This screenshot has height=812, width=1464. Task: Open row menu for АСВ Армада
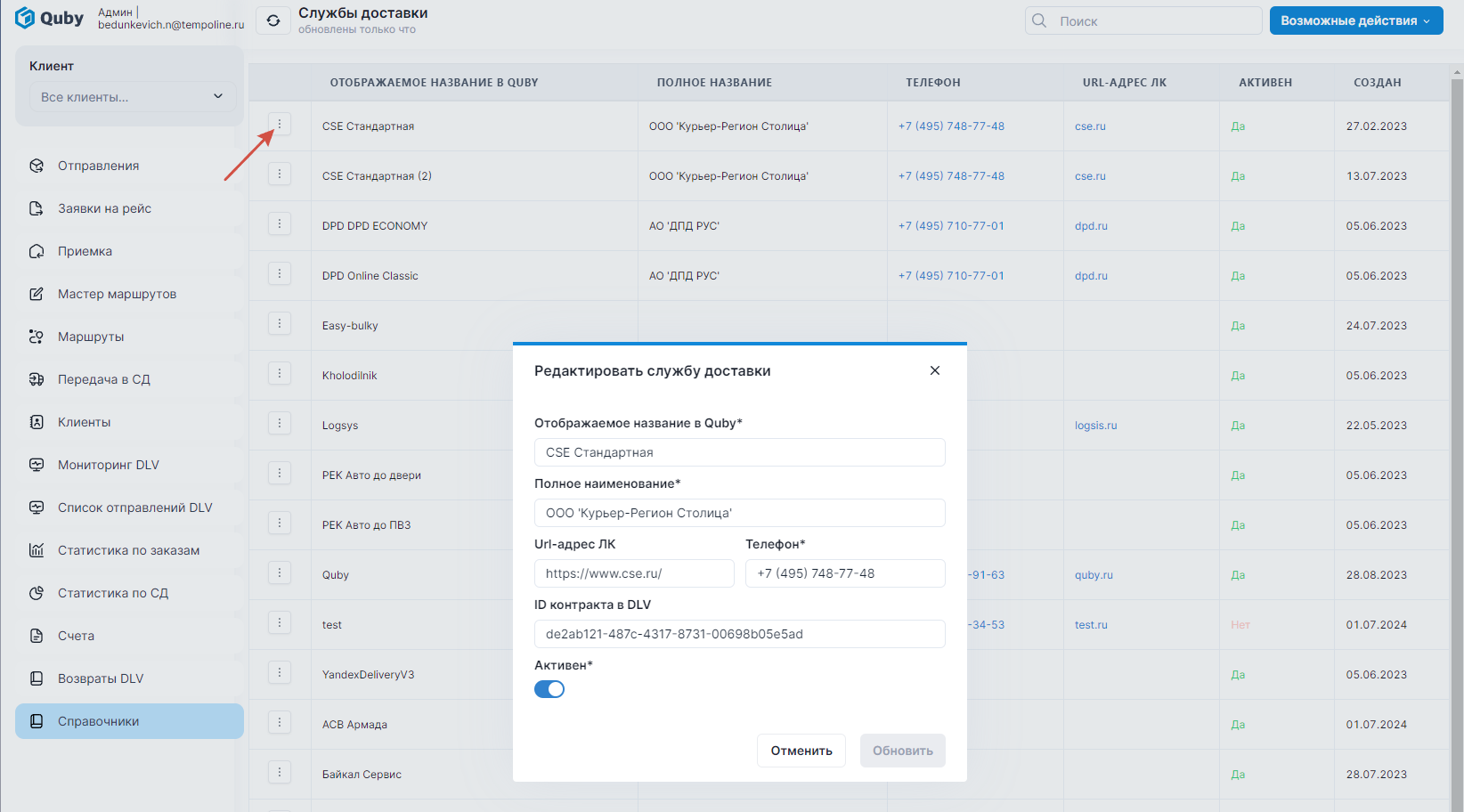[280, 723]
